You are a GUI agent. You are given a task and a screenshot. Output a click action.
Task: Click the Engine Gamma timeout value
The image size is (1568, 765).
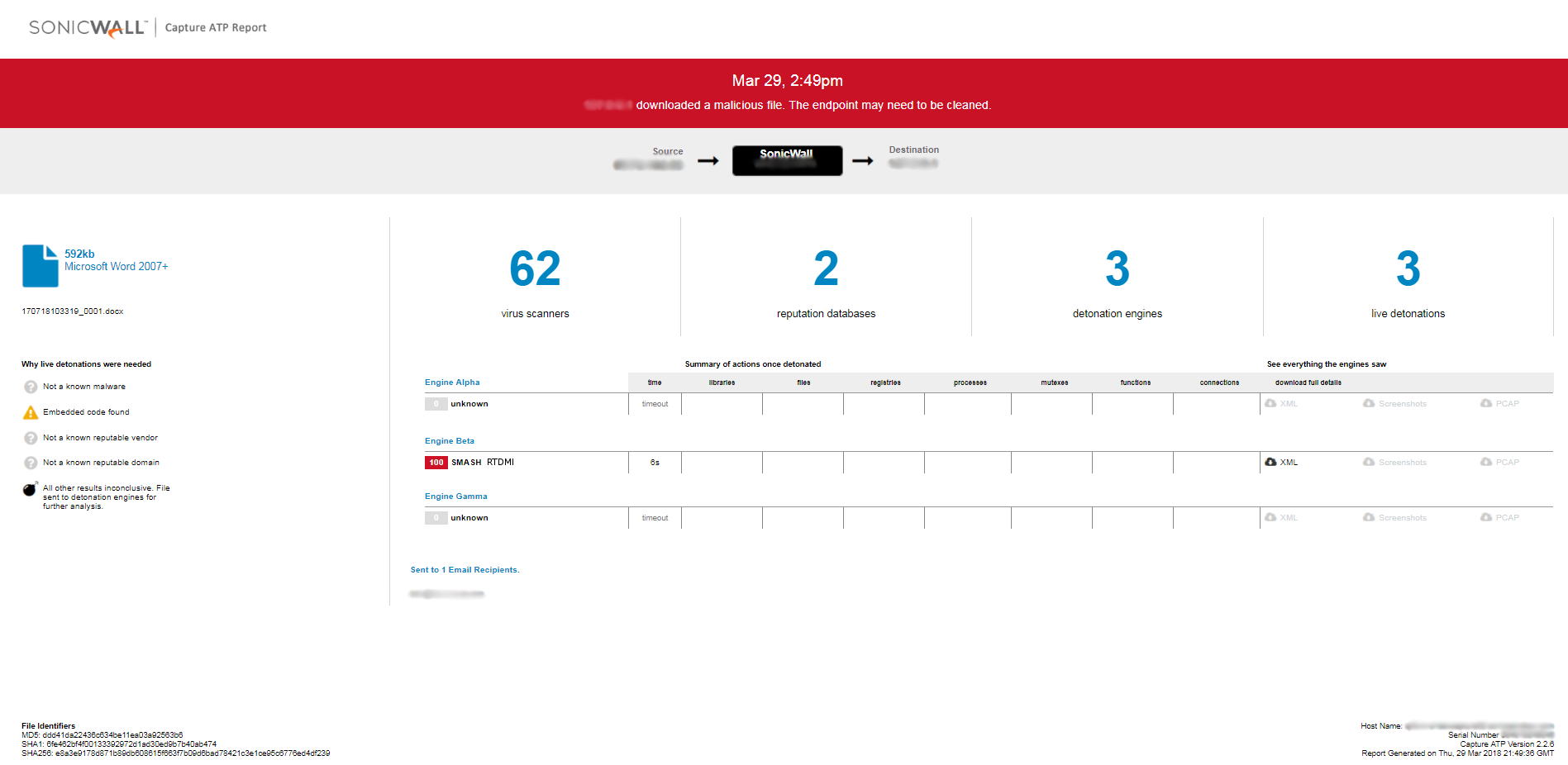(655, 518)
